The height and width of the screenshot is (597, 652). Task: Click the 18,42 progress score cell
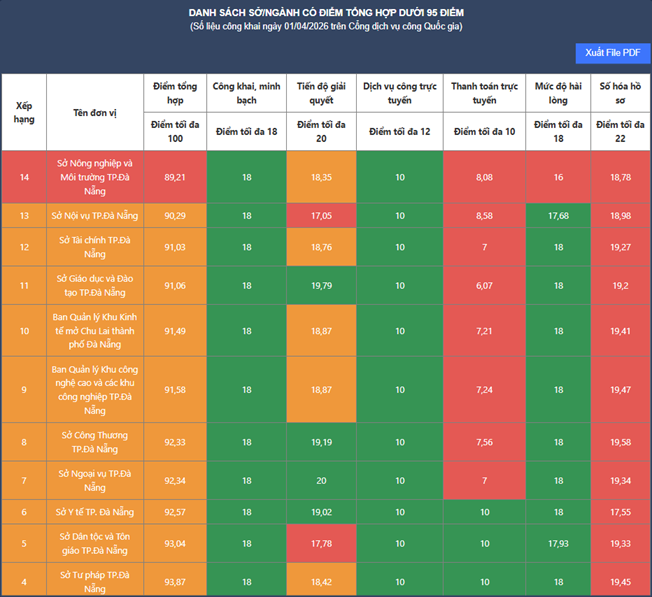(x=321, y=579)
